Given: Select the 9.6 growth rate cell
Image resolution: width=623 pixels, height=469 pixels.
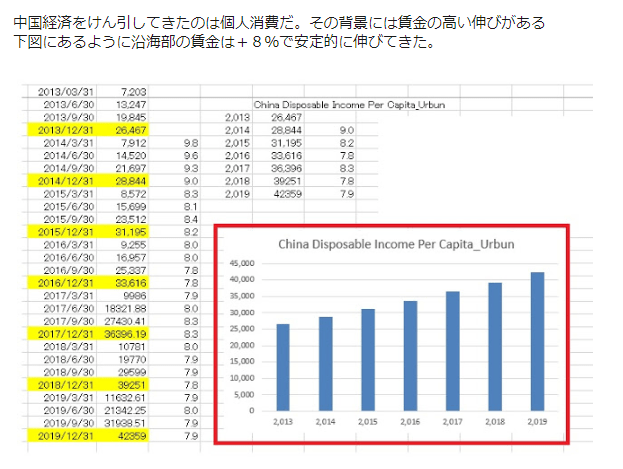Looking at the screenshot, I should [x=192, y=155].
